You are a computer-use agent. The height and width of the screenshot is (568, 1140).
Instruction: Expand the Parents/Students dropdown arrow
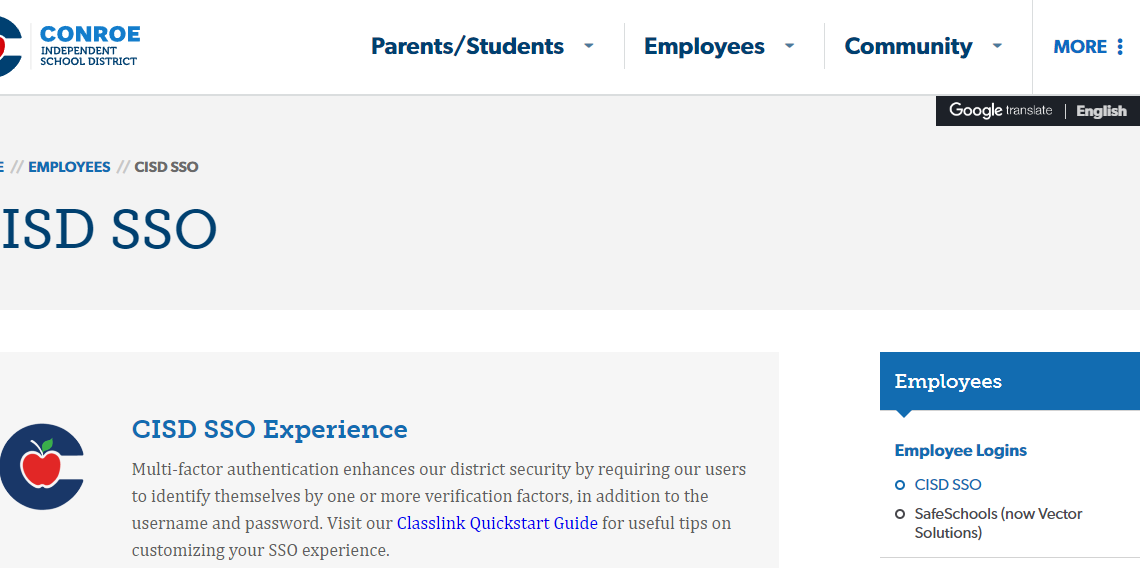point(589,46)
